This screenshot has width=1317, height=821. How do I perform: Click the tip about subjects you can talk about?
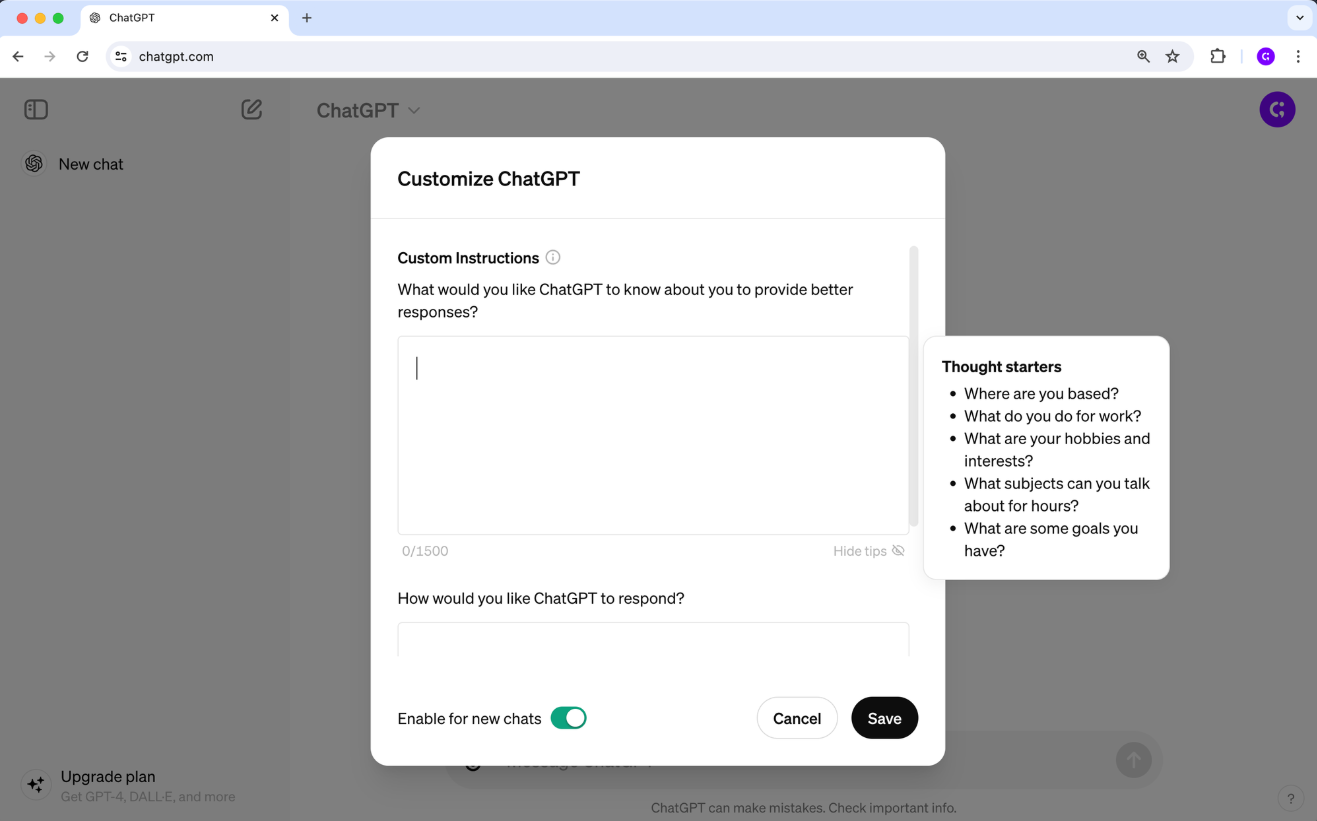tap(1057, 495)
